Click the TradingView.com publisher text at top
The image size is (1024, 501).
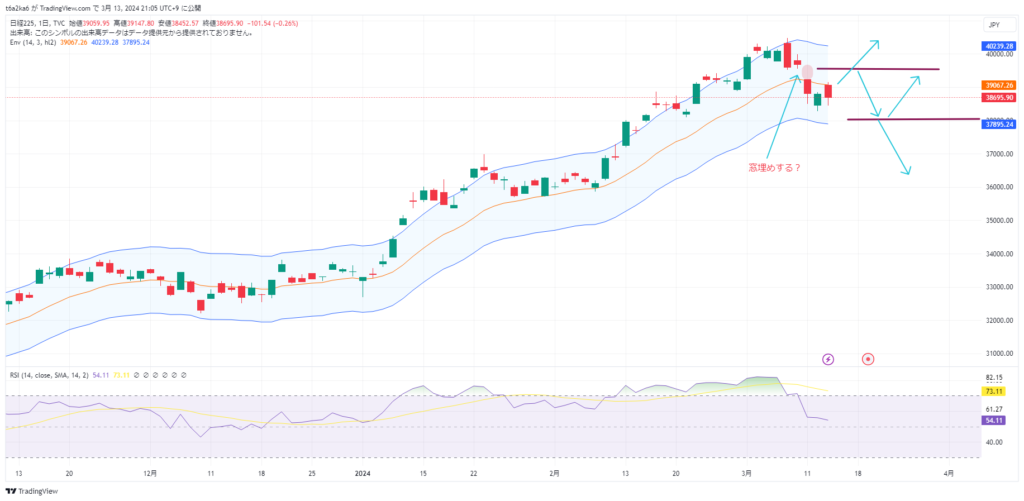[77, 6]
